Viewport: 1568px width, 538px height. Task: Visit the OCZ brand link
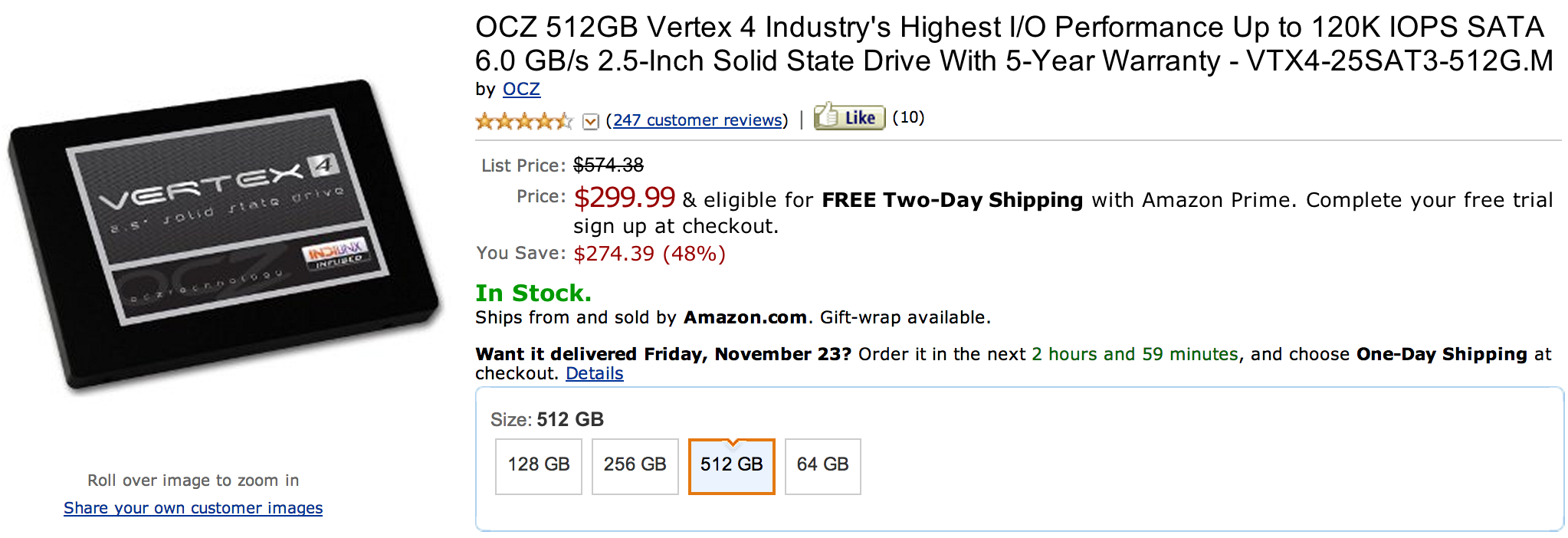click(x=521, y=89)
